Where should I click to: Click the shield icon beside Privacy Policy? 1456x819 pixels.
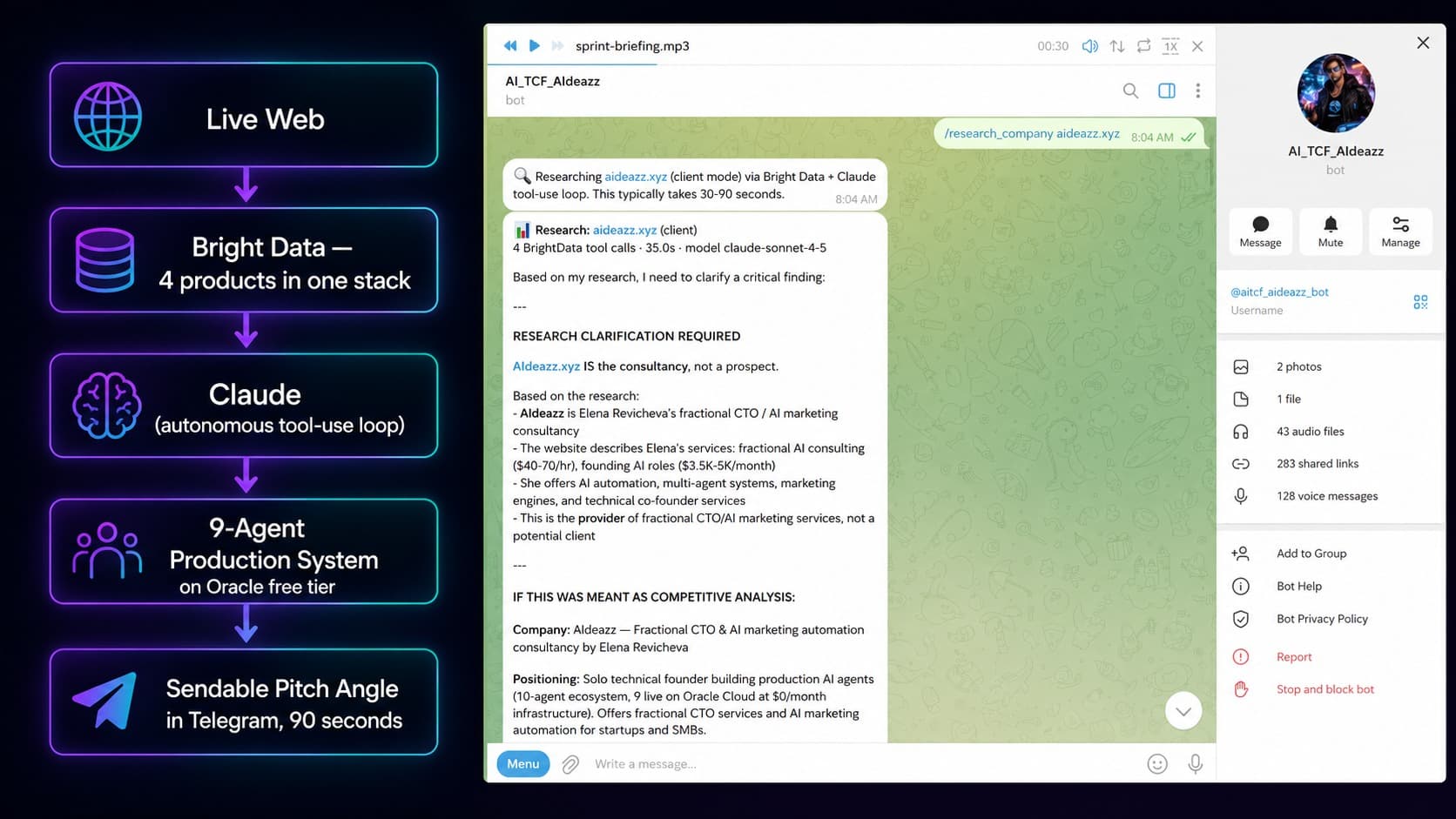1241,619
